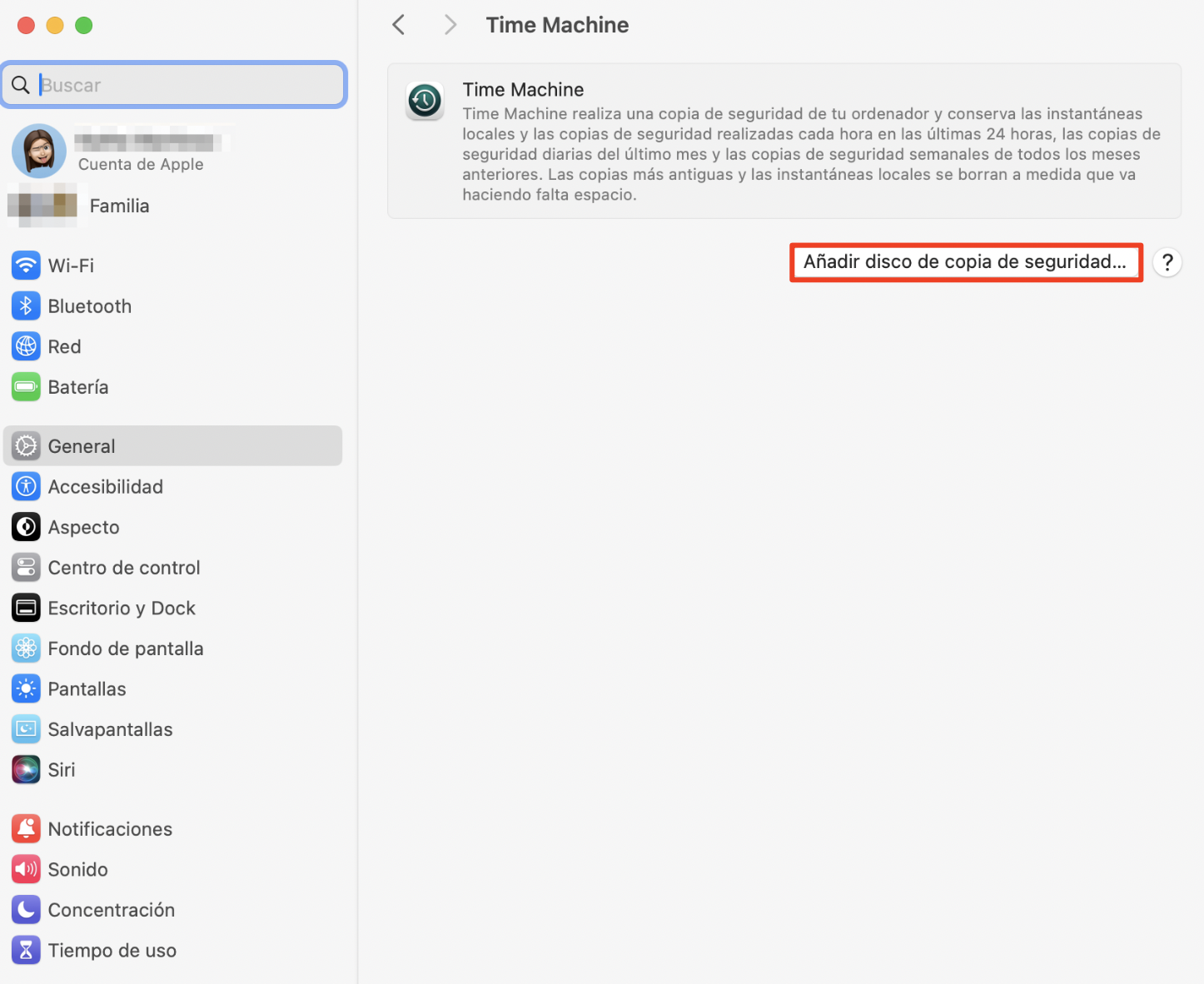
Task: Click the Sonido speaker icon
Action: pos(26,869)
